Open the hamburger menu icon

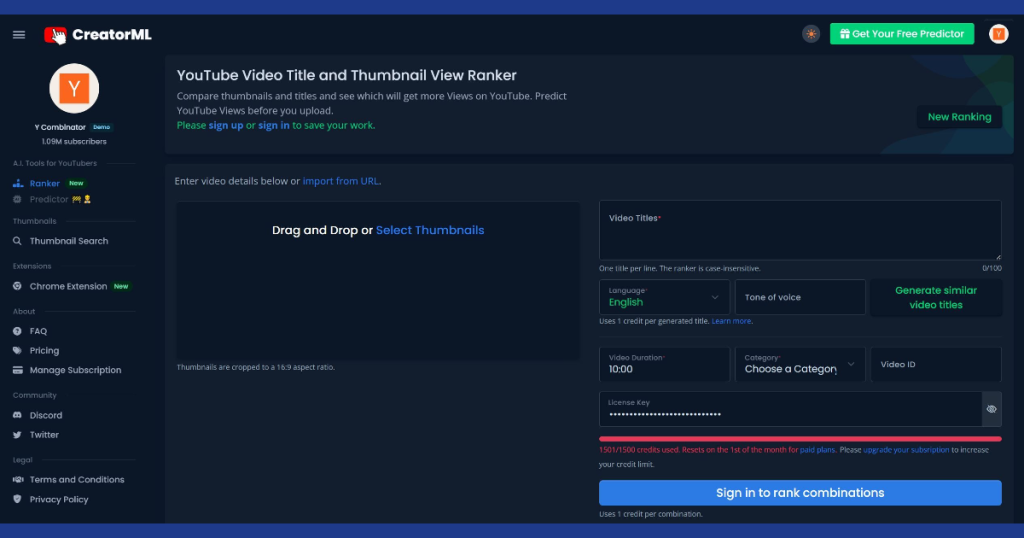19,35
